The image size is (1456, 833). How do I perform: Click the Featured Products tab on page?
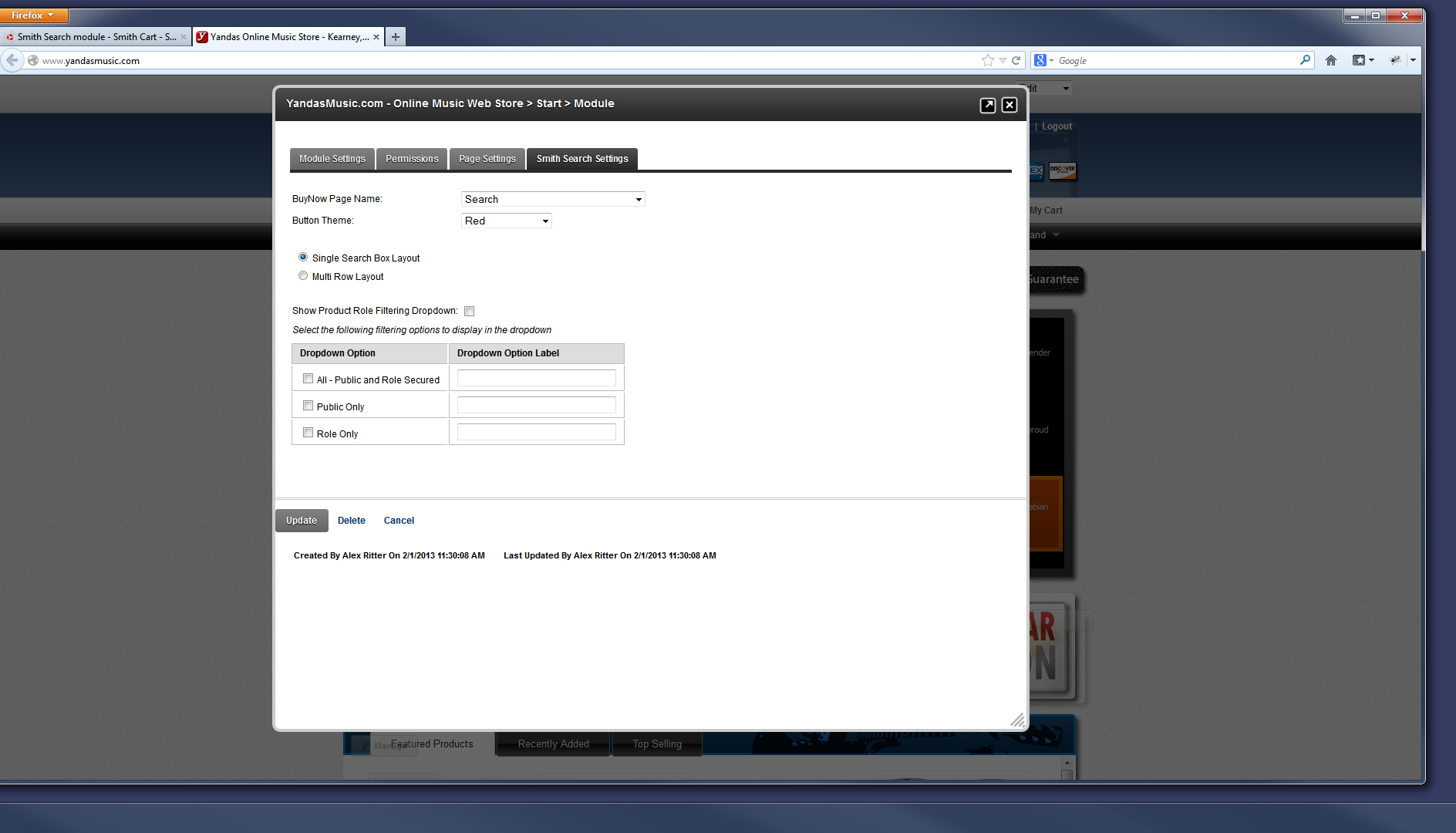pos(432,744)
